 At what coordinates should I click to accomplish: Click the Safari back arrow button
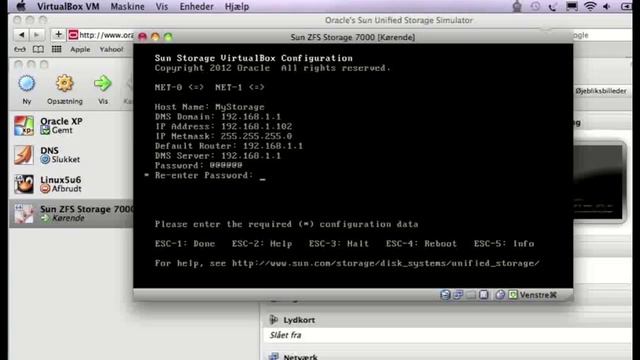[x=22, y=35]
